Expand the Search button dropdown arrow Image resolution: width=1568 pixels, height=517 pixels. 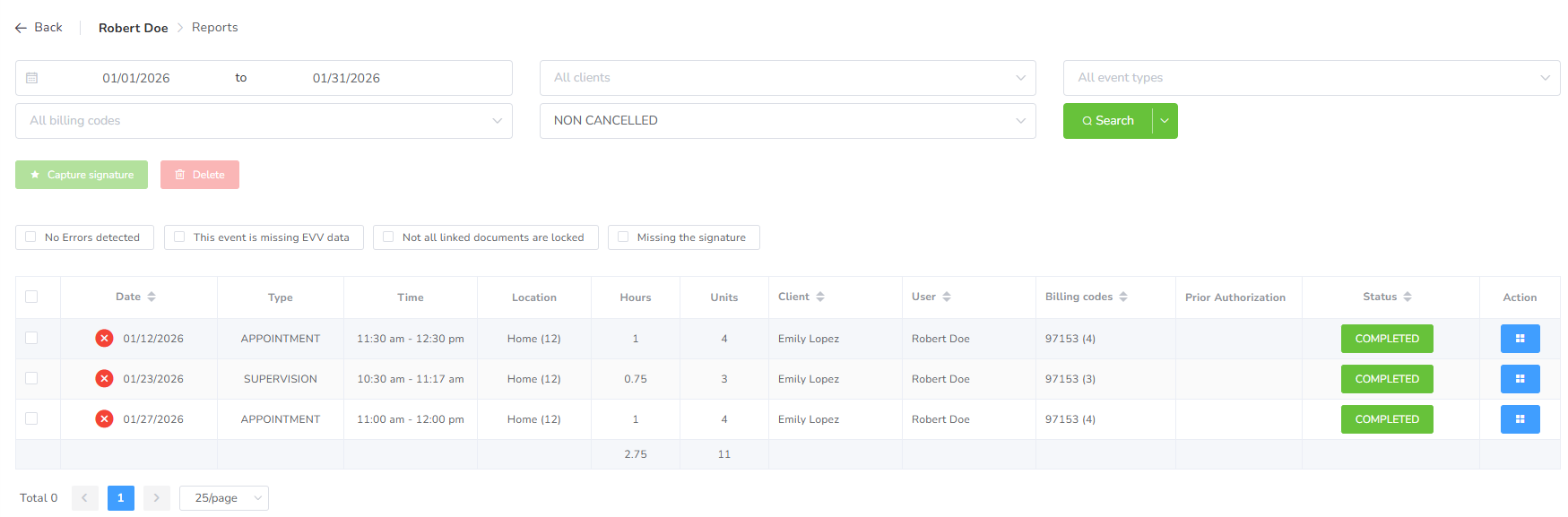click(1165, 121)
